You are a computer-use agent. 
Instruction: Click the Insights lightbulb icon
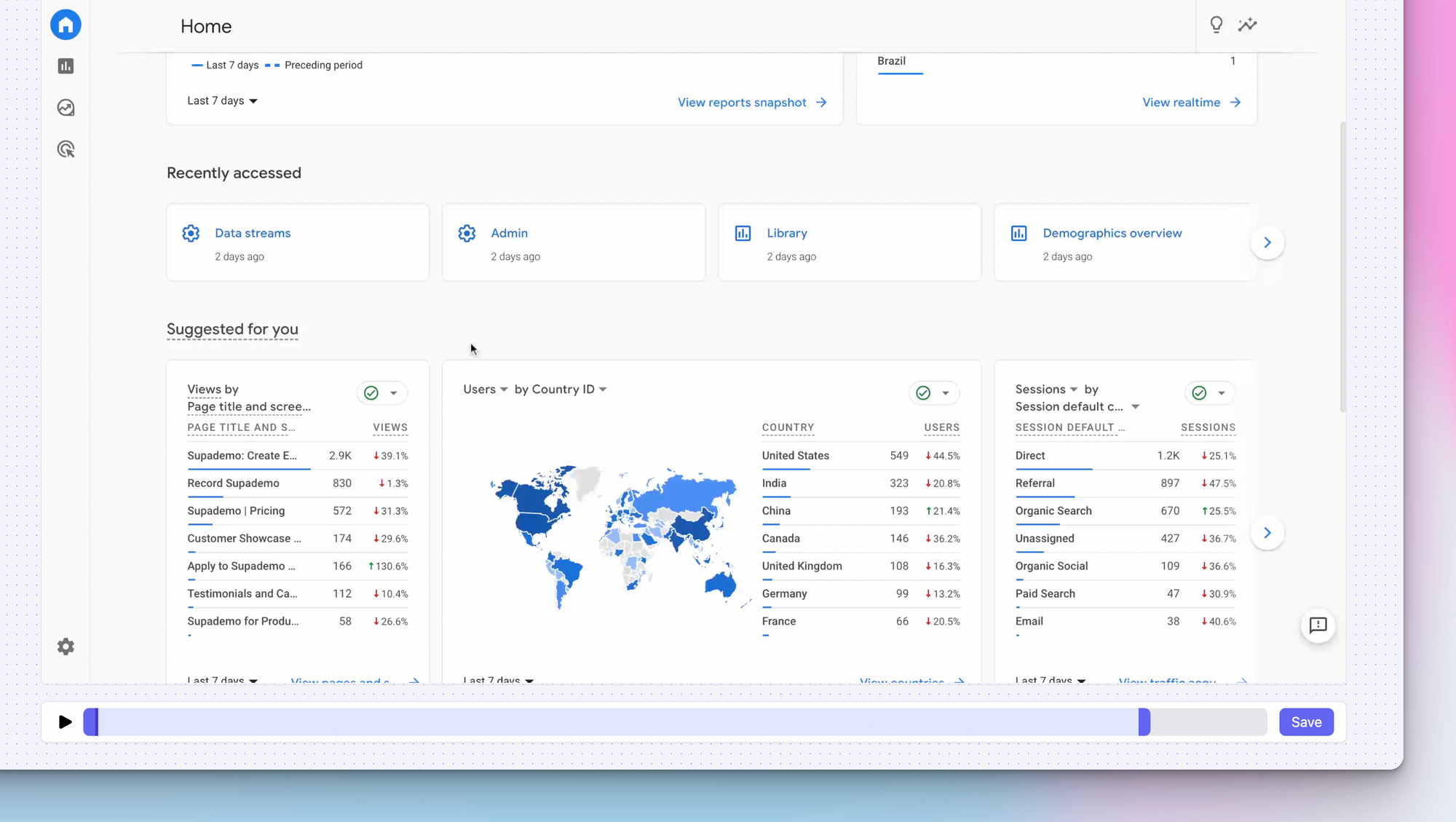click(1216, 25)
